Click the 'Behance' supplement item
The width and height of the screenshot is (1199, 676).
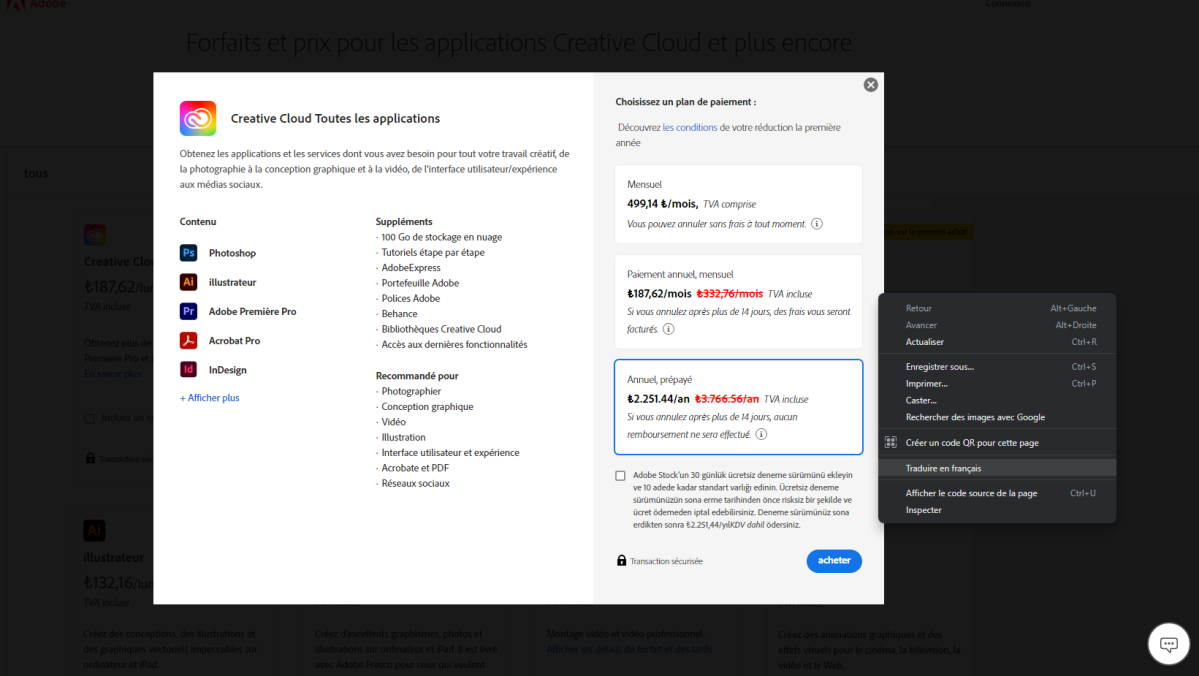[399, 314]
